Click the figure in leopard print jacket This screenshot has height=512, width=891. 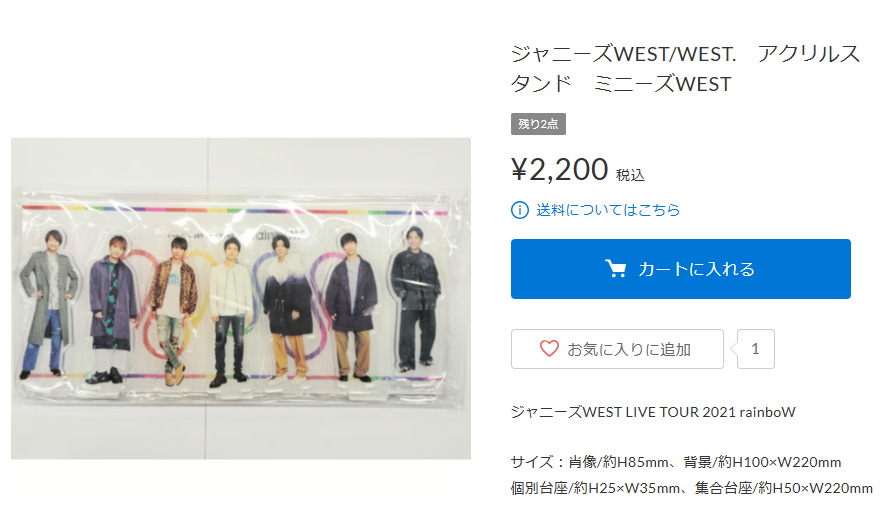173,311
